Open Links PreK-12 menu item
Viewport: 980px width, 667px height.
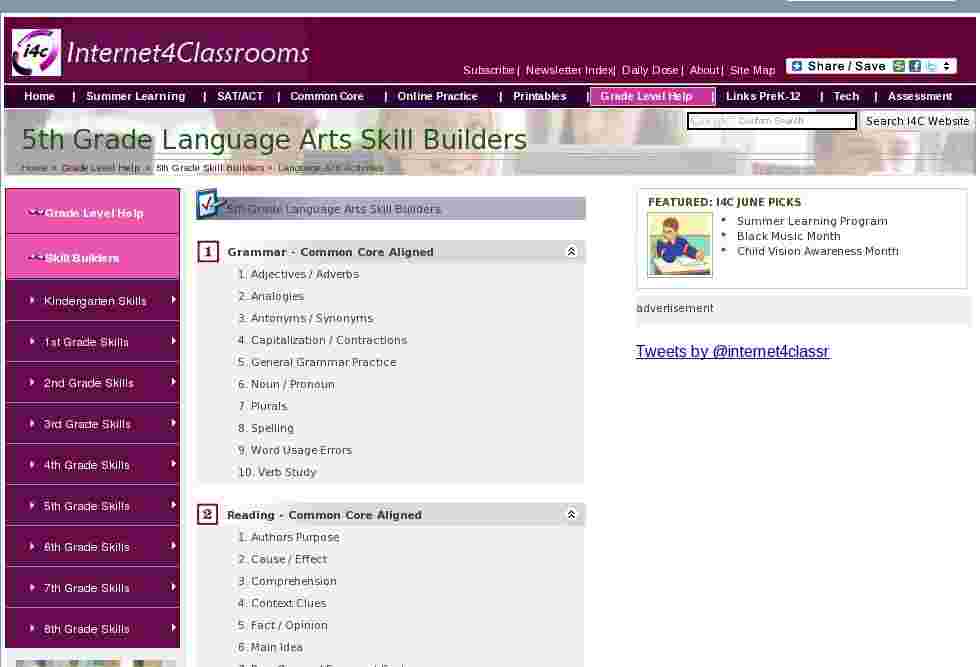(x=762, y=96)
